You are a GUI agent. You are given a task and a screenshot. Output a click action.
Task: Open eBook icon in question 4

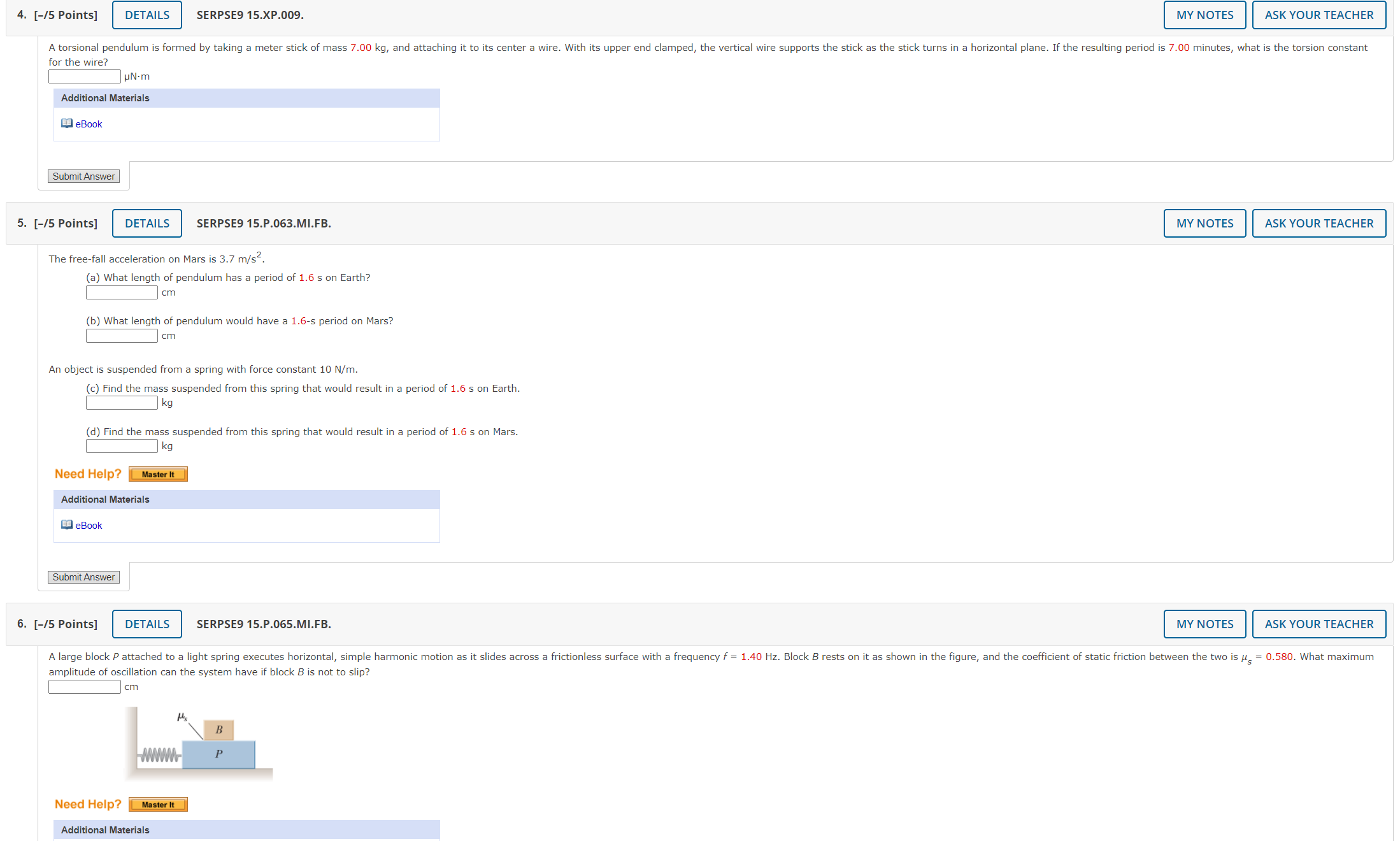(x=67, y=124)
